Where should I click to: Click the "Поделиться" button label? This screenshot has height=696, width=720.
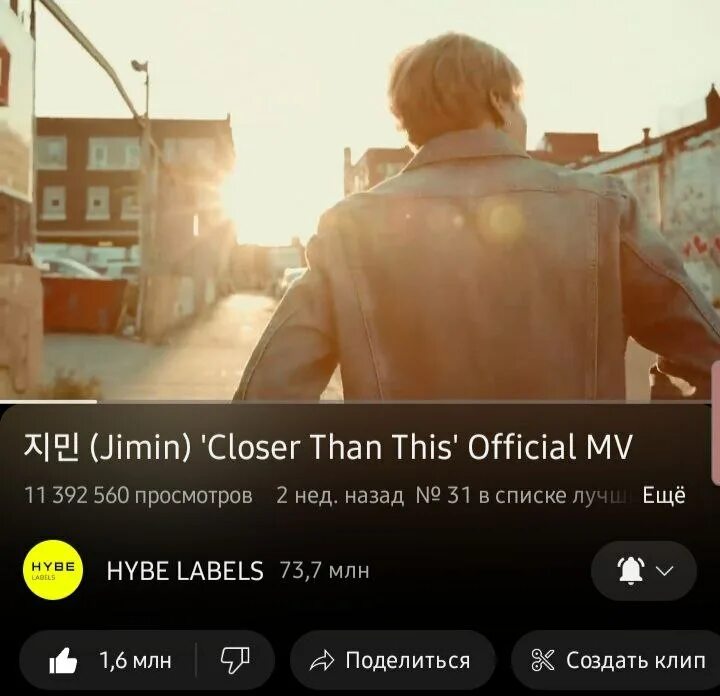pyautogui.click(x=408, y=661)
